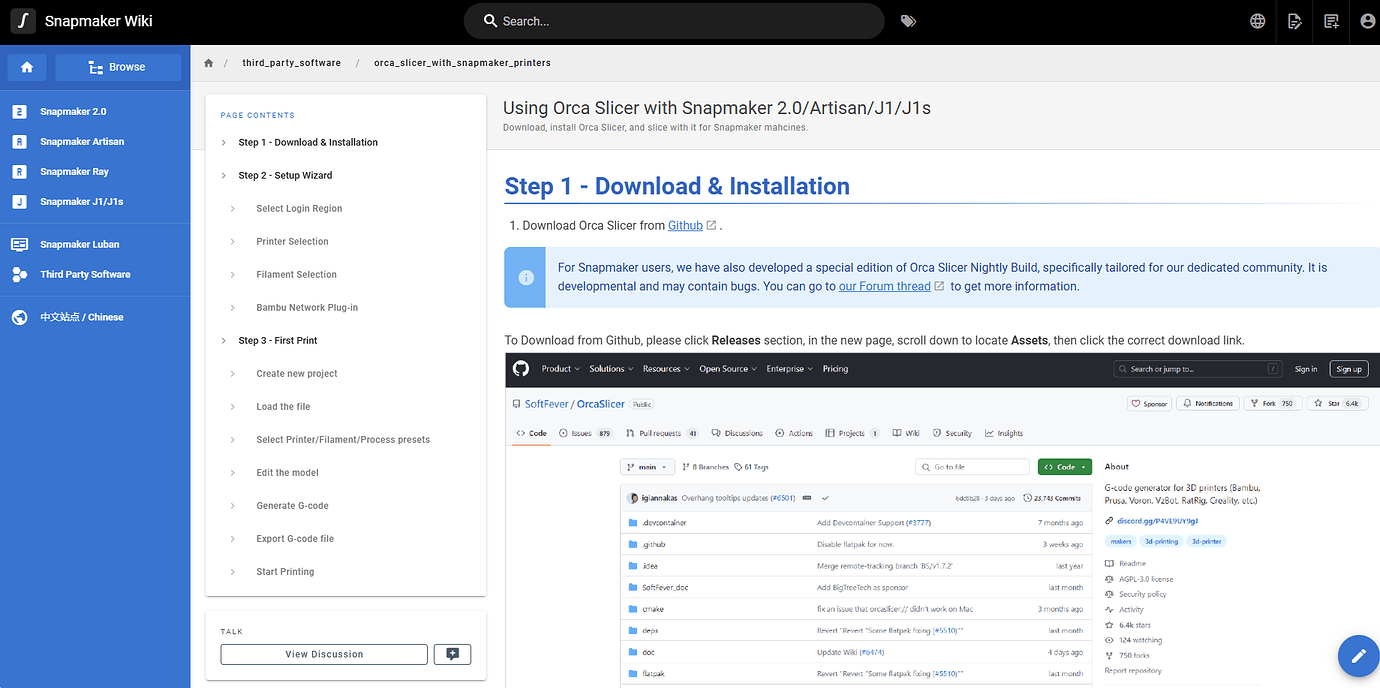Open the account profile icon
Viewport: 1380px width, 688px height.
[x=1367, y=20]
